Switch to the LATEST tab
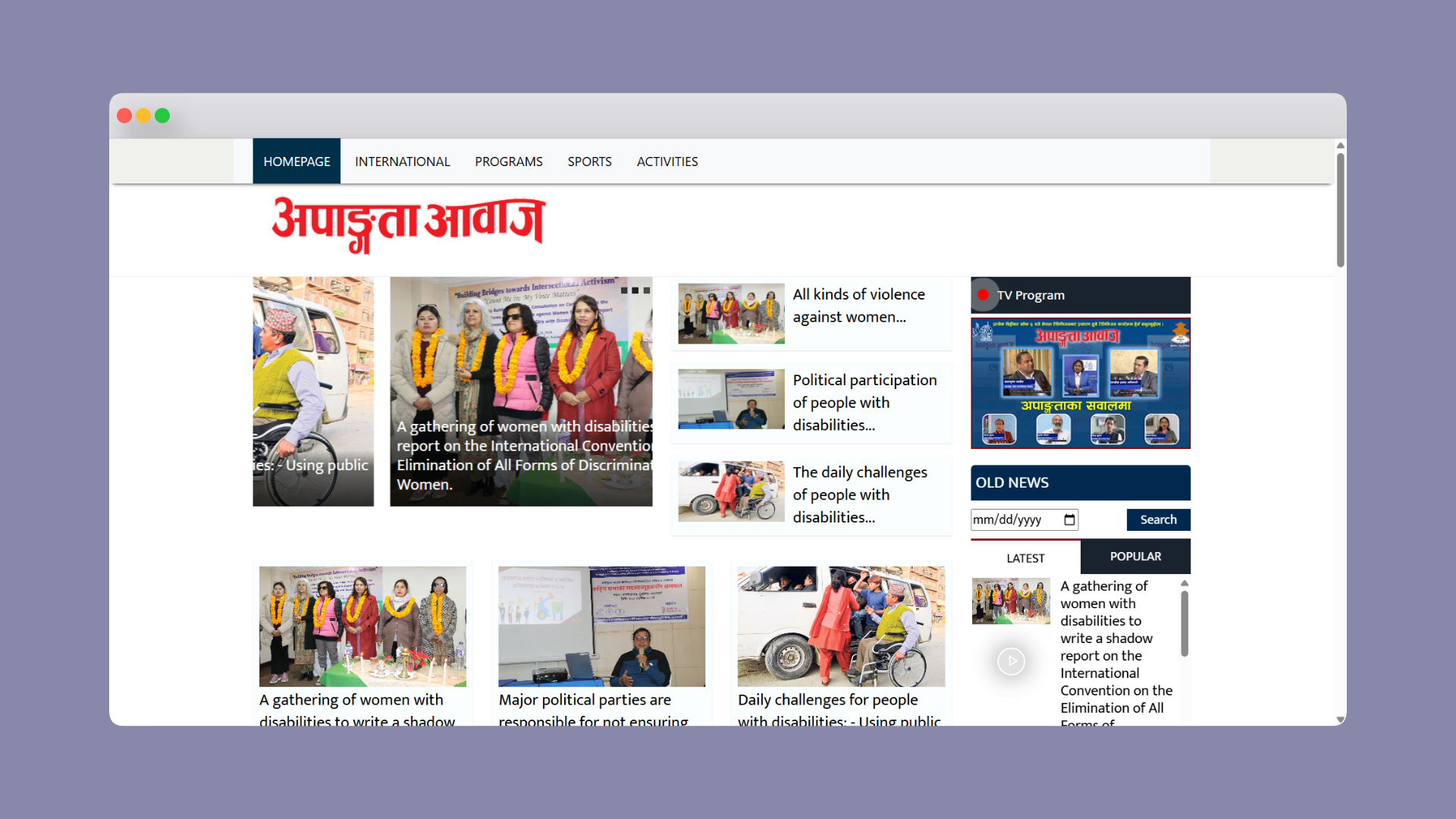This screenshot has height=819, width=1456. point(1025,557)
